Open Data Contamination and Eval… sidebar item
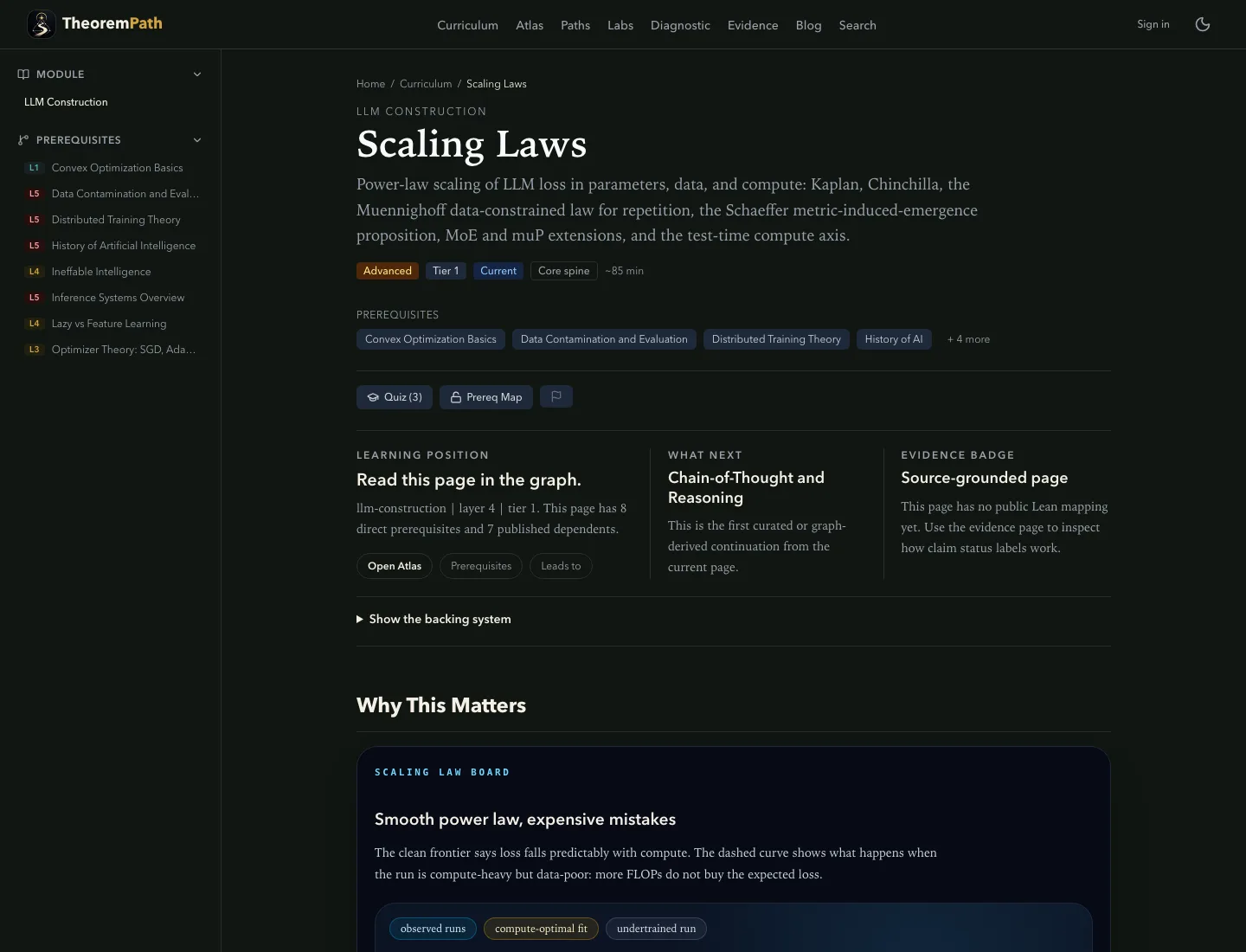Screen dimensions: 1246x952 [125, 194]
